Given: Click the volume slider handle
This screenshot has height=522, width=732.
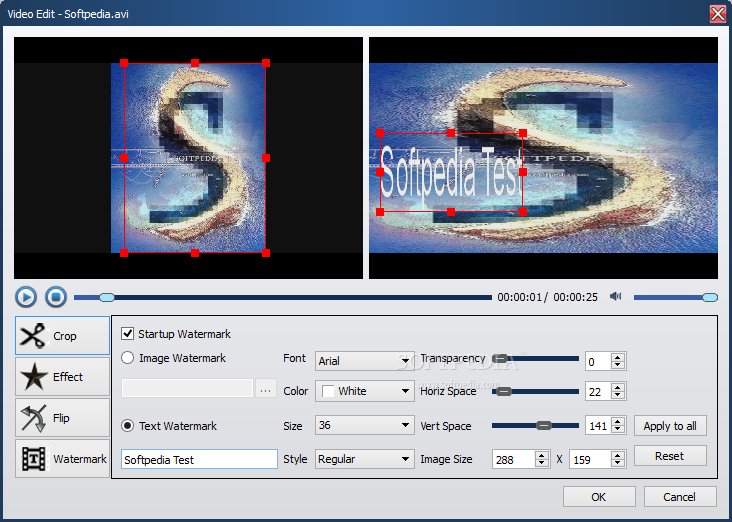Looking at the screenshot, I should 710,297.
